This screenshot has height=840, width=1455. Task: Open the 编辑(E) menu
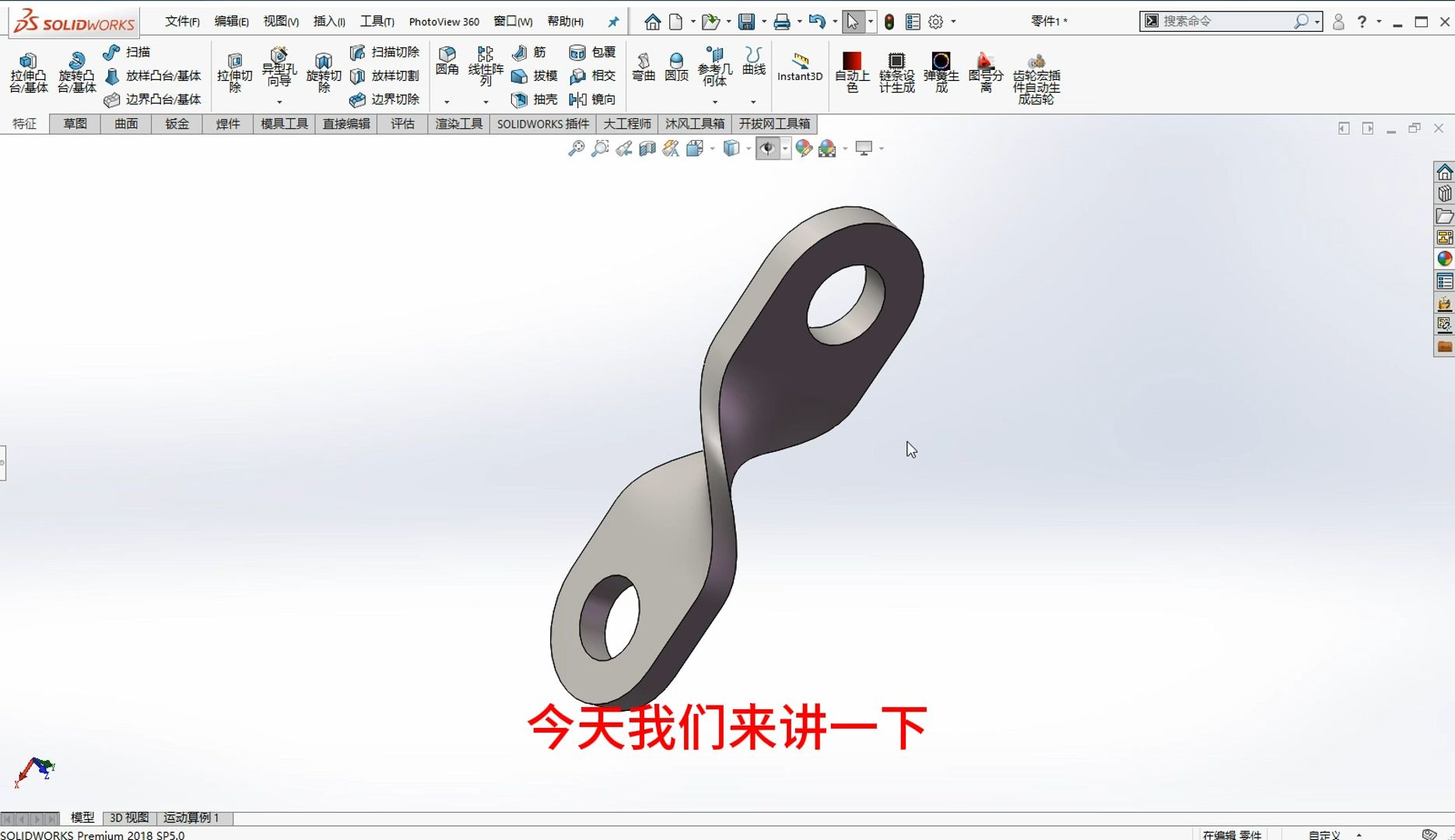231,22
